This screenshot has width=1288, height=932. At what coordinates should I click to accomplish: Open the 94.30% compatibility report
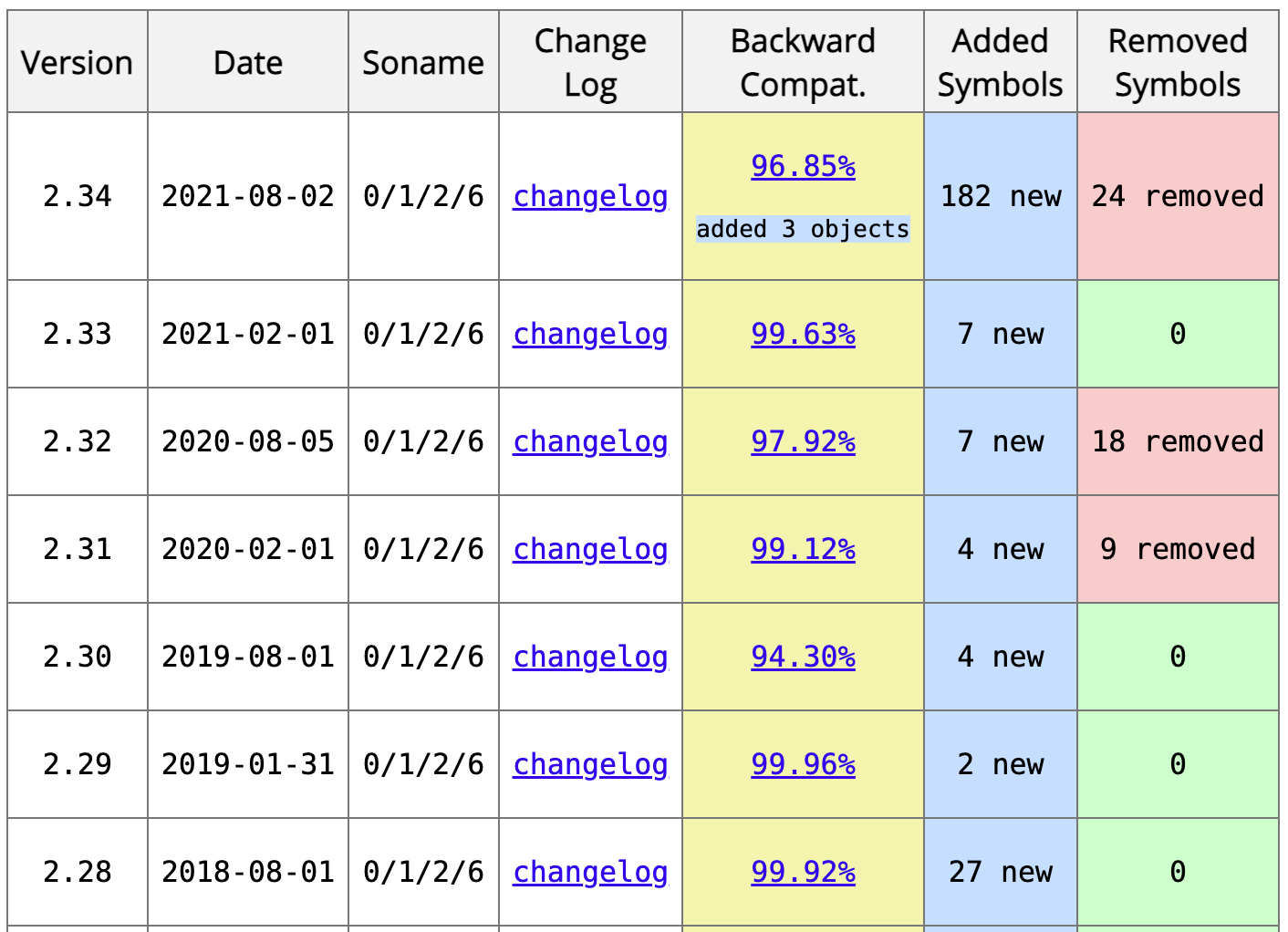tap(803, 657)
